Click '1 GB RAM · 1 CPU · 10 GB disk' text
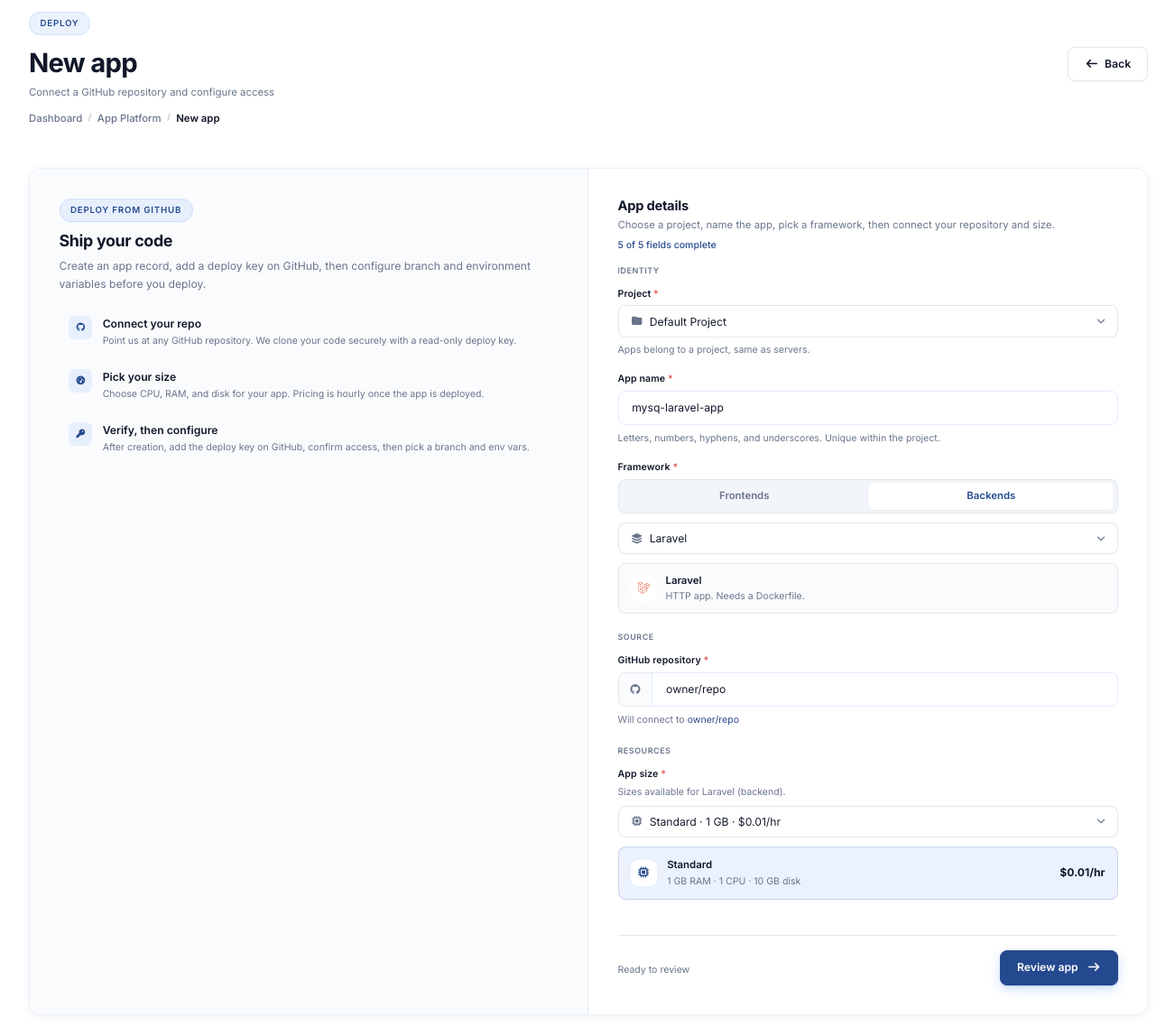1175x1036 pixels. [734, 882]
